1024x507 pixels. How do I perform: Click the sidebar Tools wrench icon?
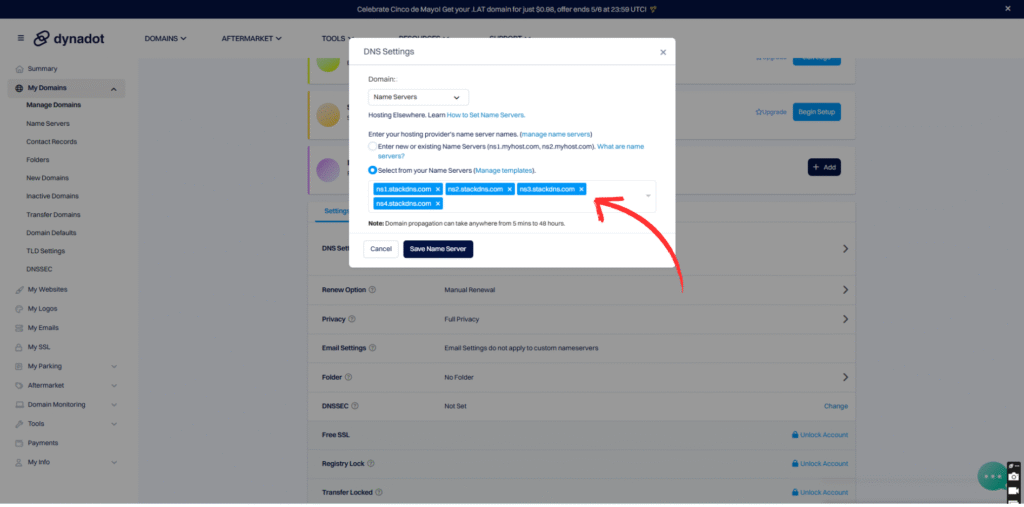19,423
